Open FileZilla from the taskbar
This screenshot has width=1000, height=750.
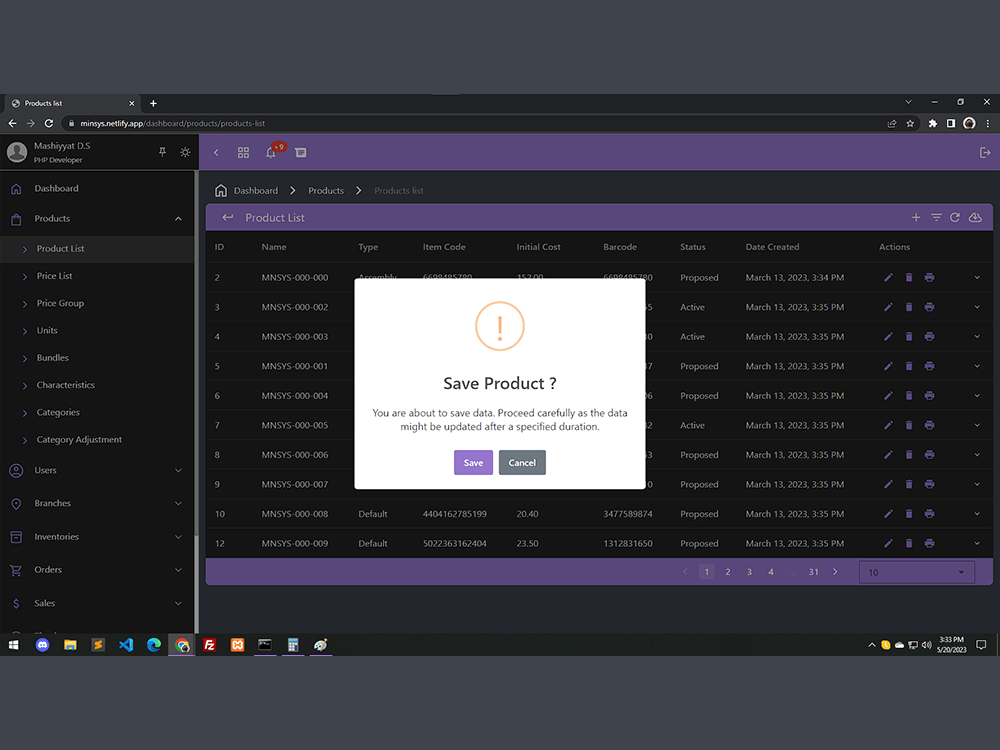point(209,645)
